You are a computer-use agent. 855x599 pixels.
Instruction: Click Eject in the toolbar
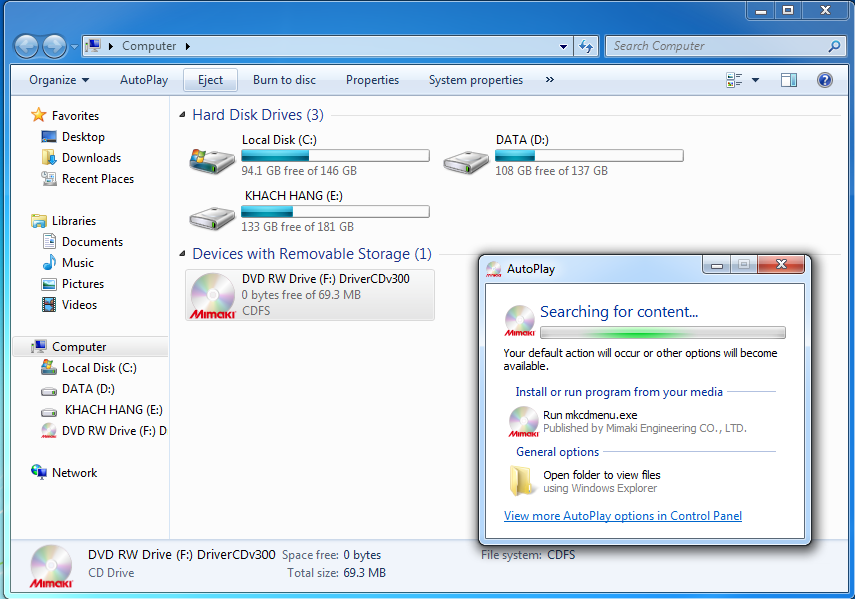210,80
